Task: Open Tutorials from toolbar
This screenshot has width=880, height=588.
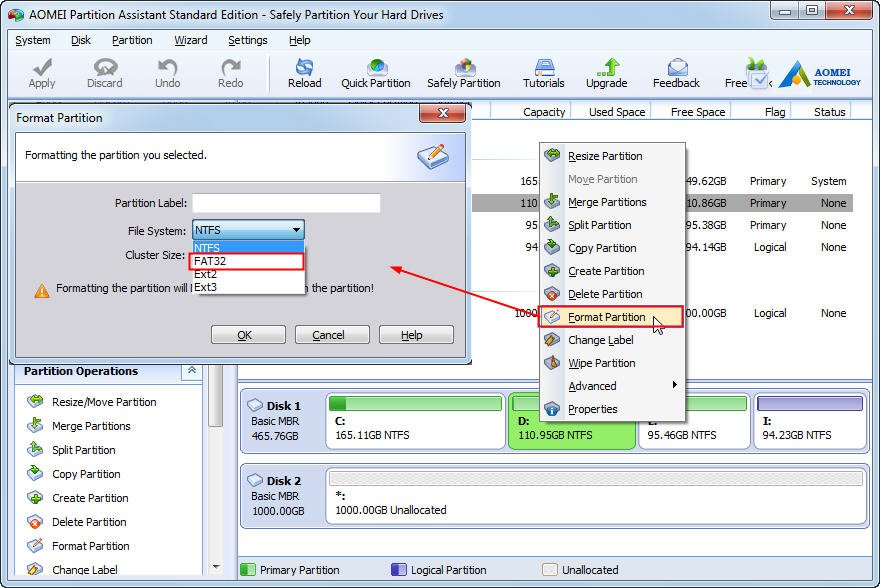Action: point(544,74)
